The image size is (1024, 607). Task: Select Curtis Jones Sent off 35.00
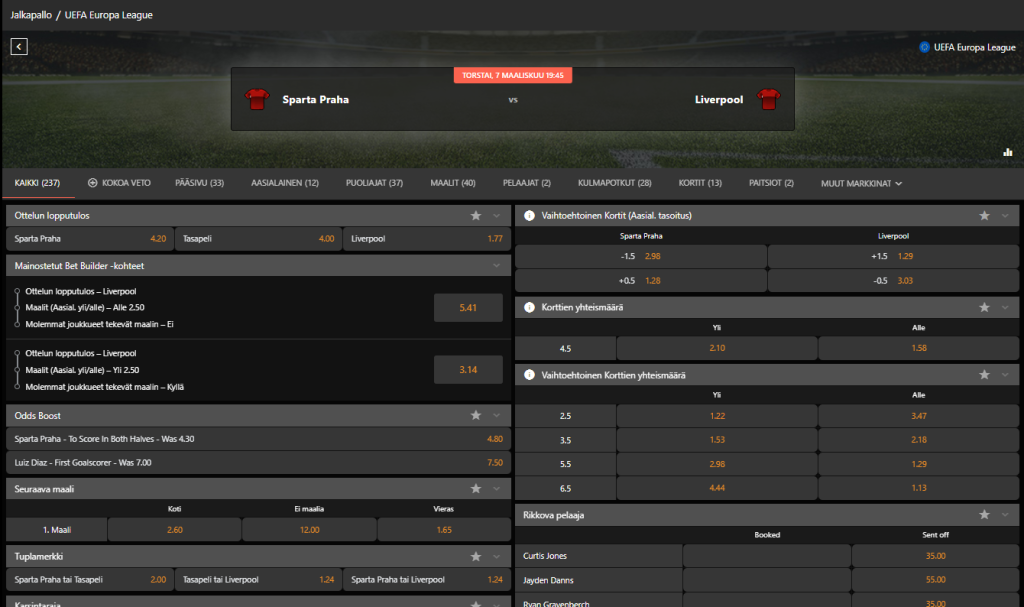(935, 556)
